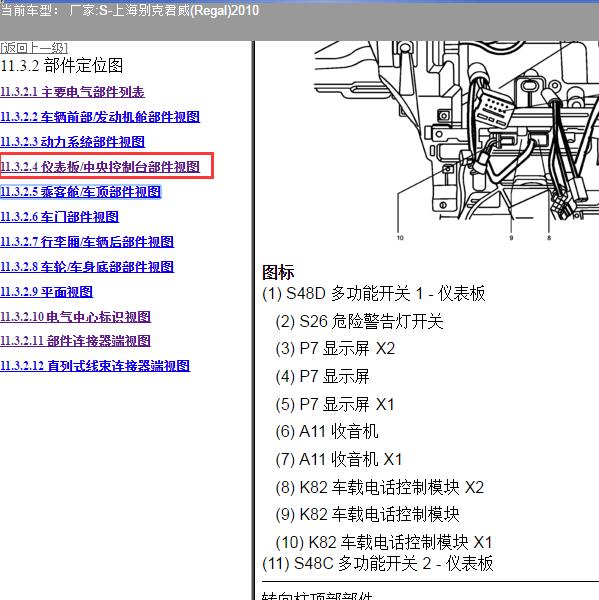Viewport: 599px width, 600px height.
Task: Click the 当前车型 vehicle model header text
Action: [x=130, y=10]
